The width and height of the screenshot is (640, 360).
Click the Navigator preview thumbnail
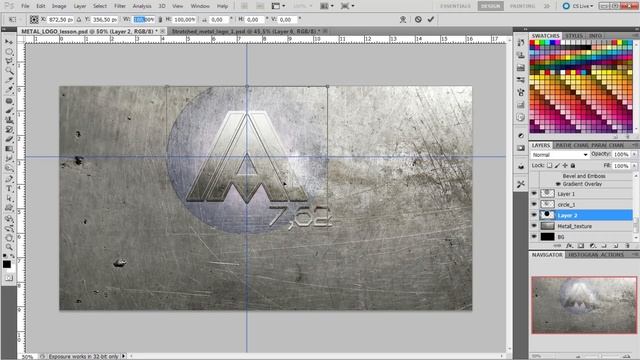pos(584,304)
